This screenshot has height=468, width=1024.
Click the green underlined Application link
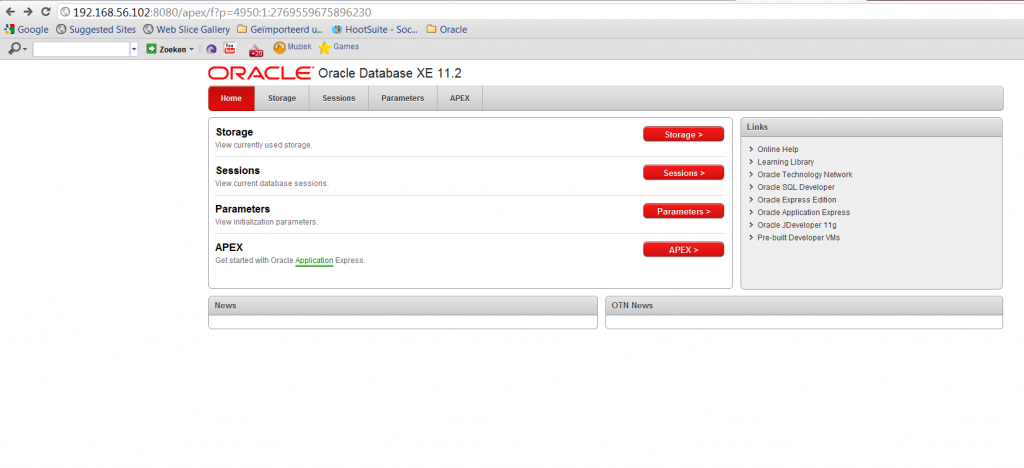[314, 260]
